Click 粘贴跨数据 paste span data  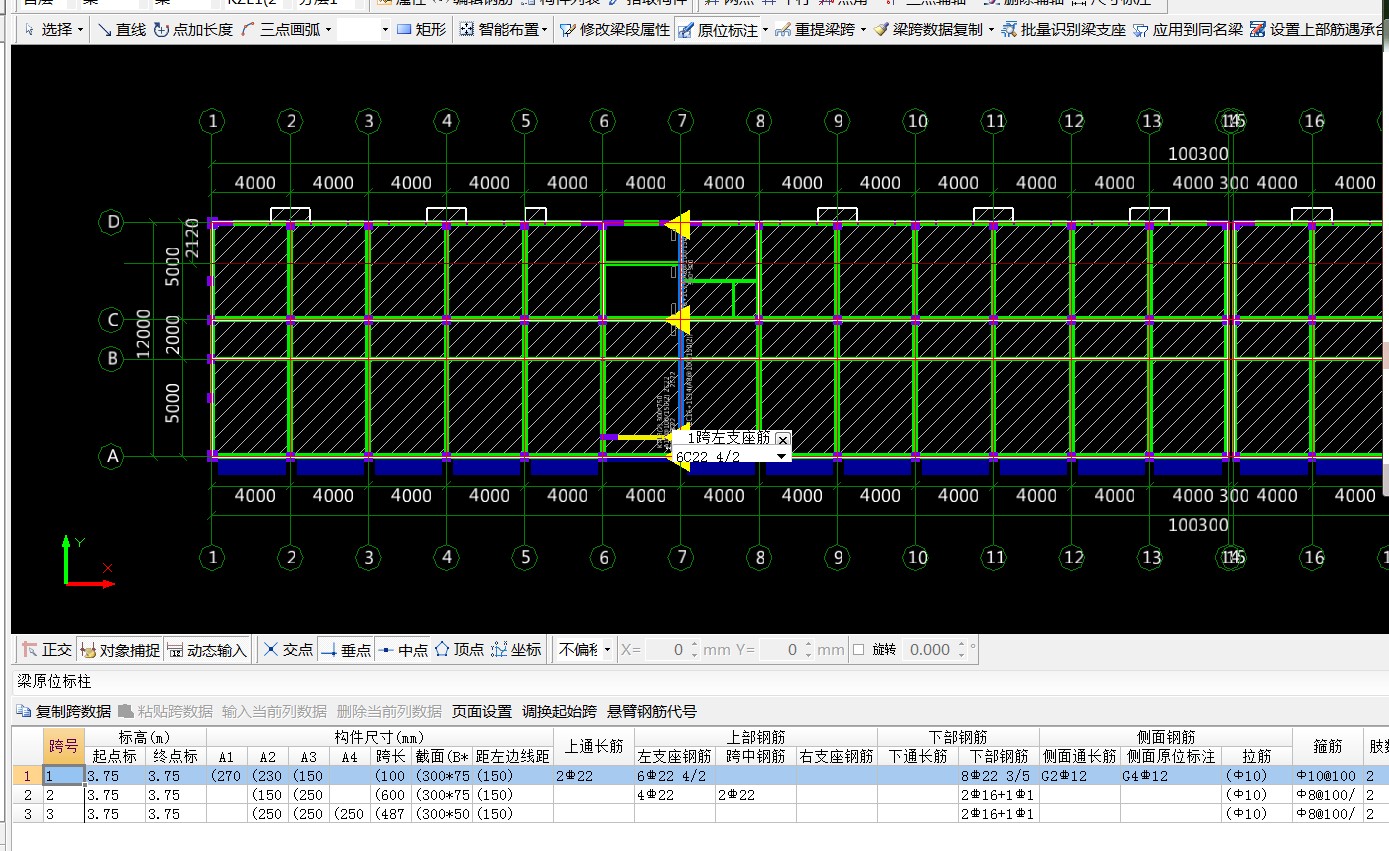click(166, 712)
